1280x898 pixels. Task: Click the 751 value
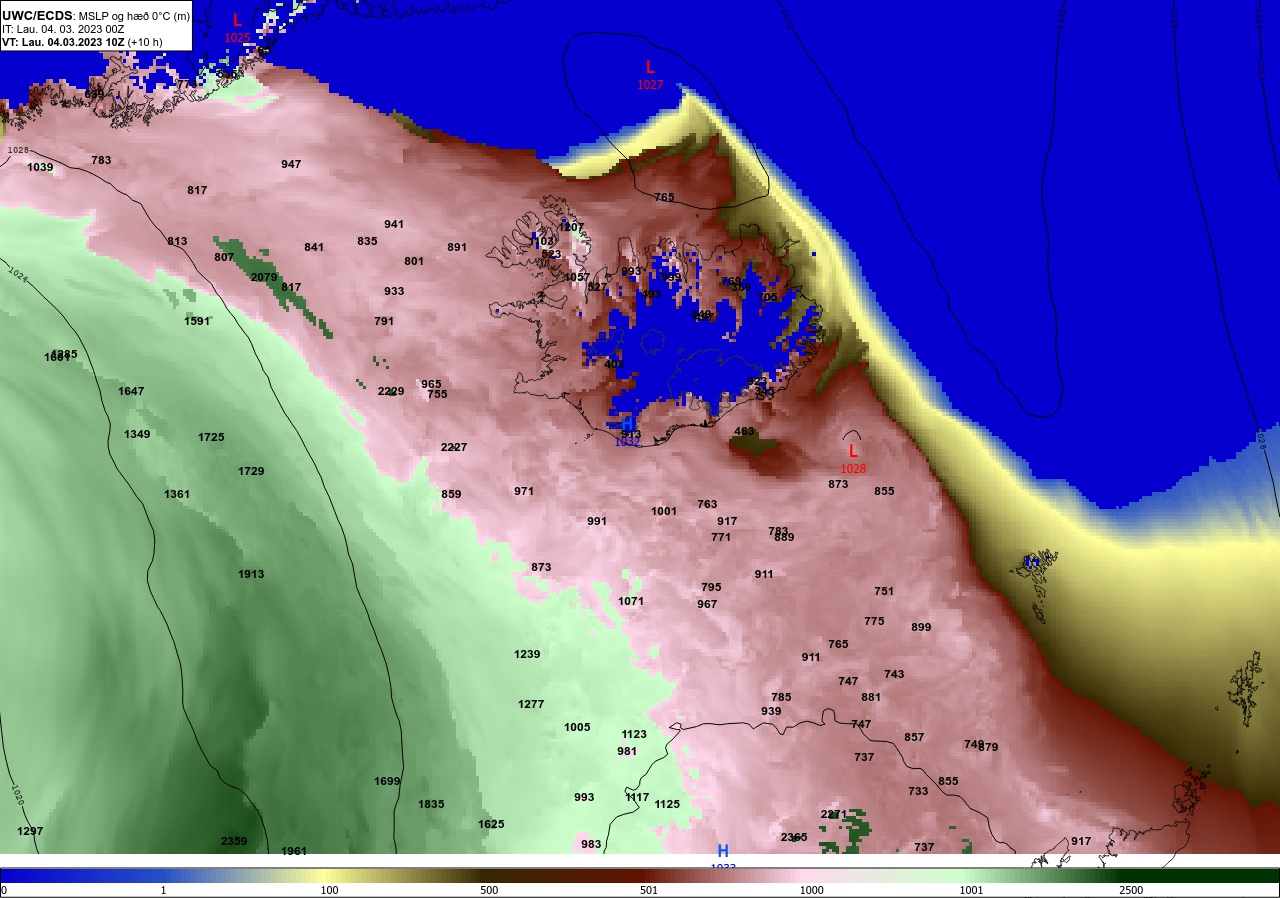click(x=884, y=591)
